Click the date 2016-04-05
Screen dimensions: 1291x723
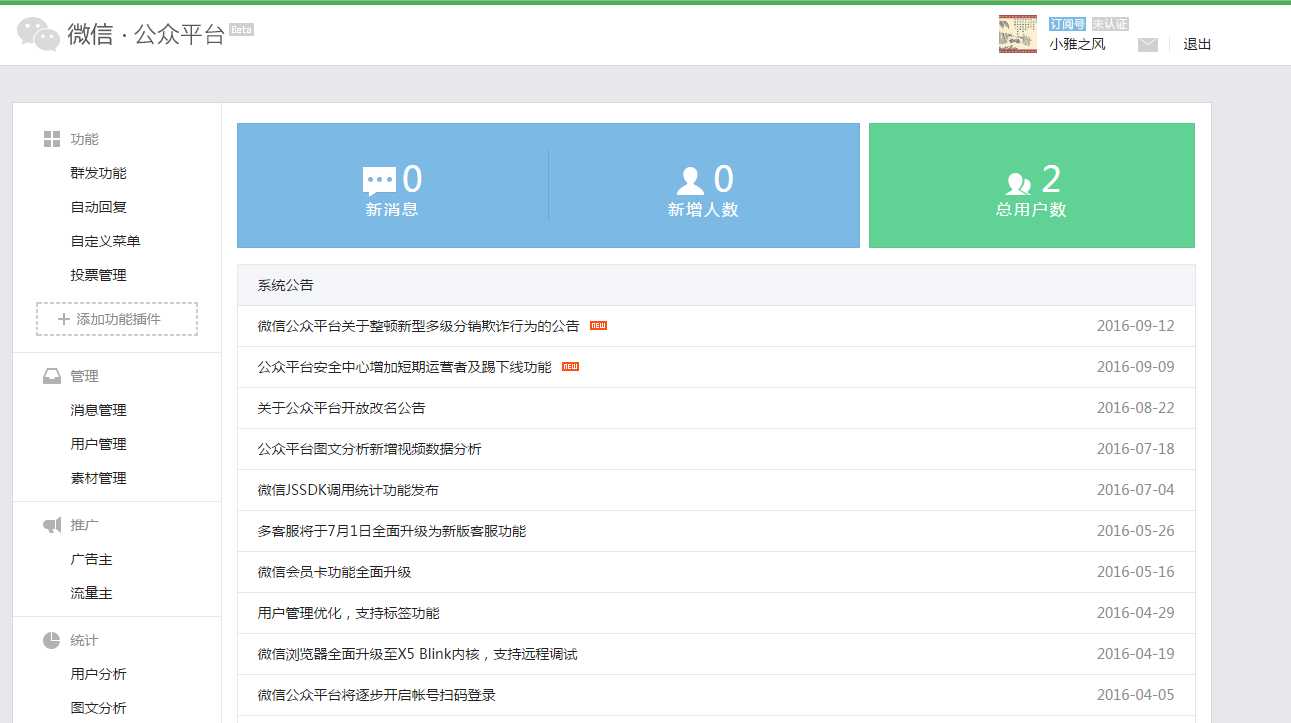point(1135,695)
